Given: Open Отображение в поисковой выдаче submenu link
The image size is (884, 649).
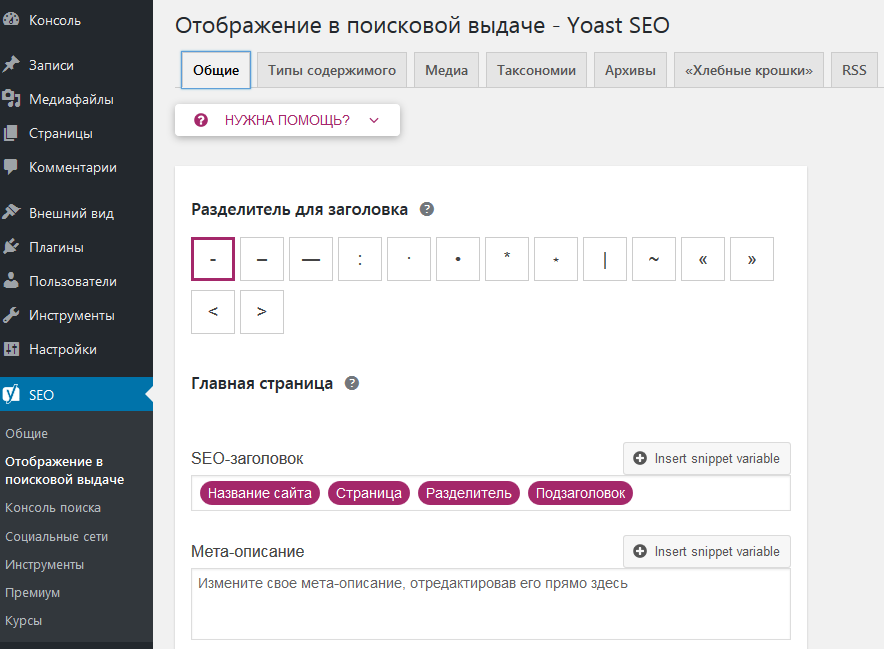Looking at the screenshot, I should click(64, 470).
